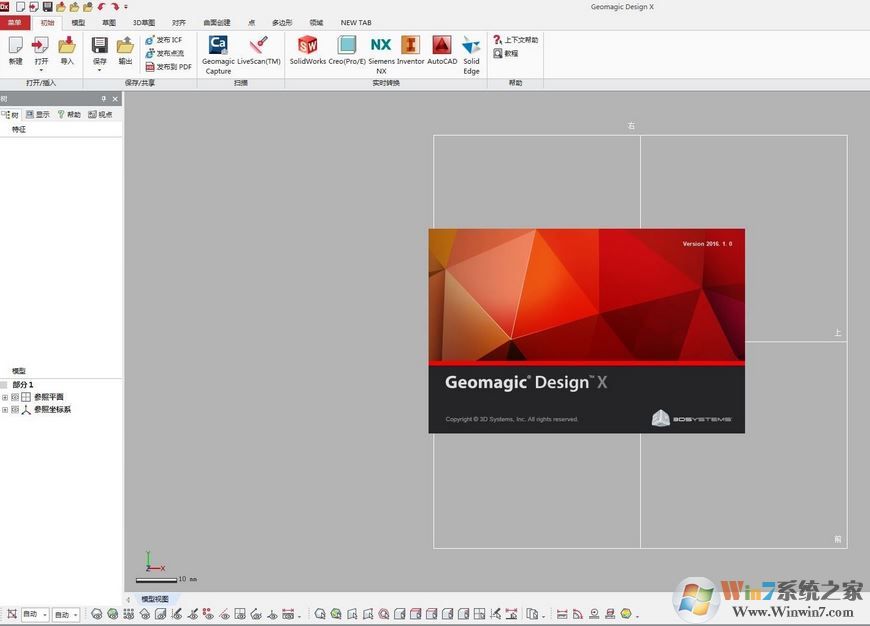Switch to the 多边形 ribbon tab
This screenshot has width=870, height=626.
click(280, 22)
